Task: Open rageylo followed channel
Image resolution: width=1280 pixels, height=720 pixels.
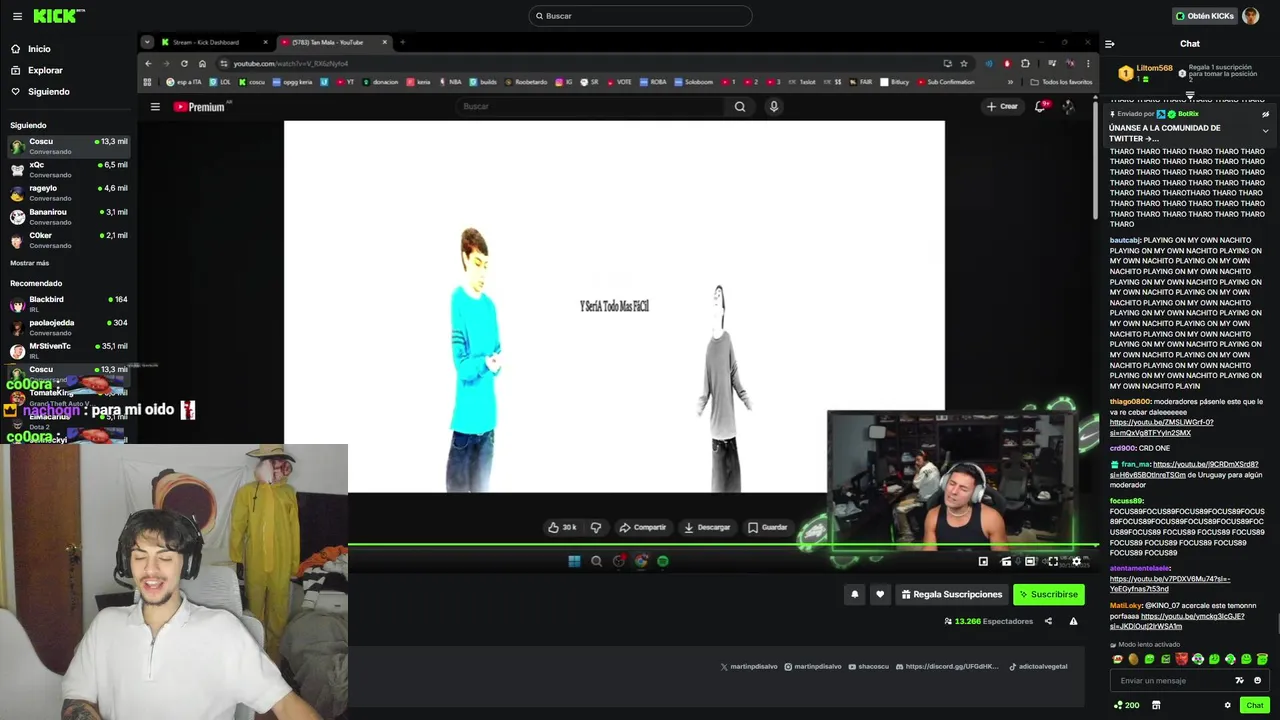Action: tap(68, 192)
